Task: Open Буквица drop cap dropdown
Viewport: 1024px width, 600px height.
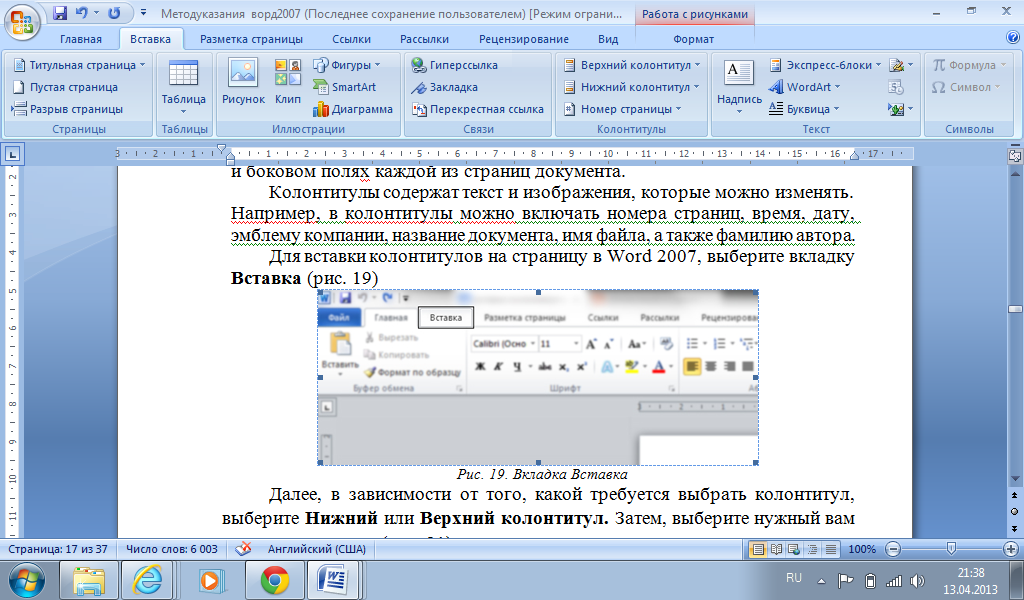Action: (x=804, y=109)
